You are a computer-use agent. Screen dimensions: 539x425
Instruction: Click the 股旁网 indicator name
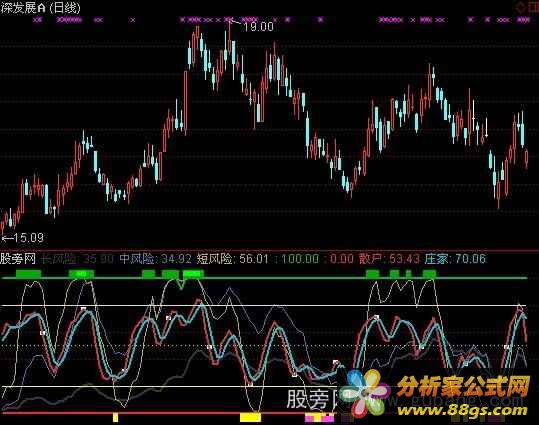pos(18,259)
